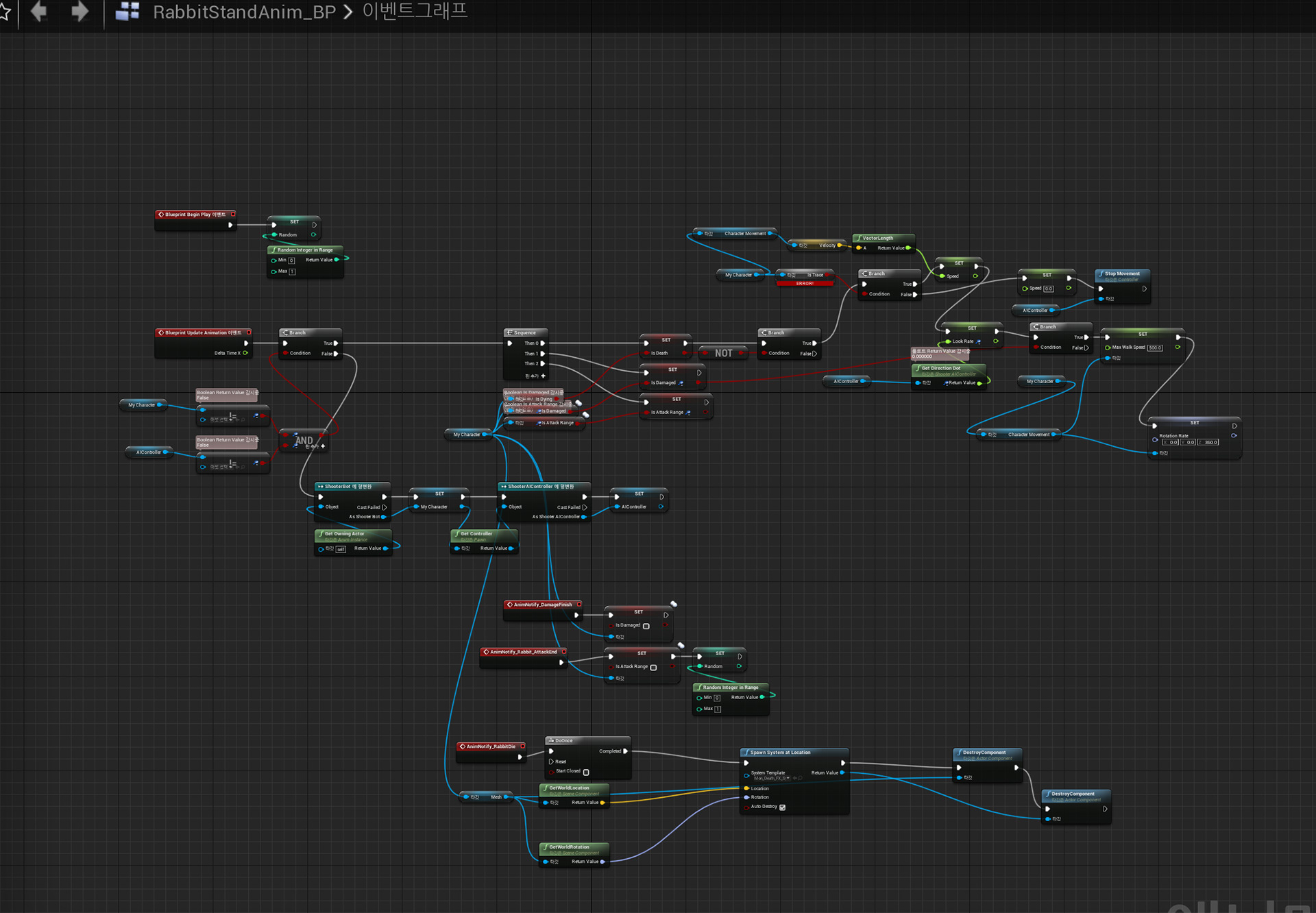Open the RabbitStandAnim_BP breadcrumb

(244, 12)
